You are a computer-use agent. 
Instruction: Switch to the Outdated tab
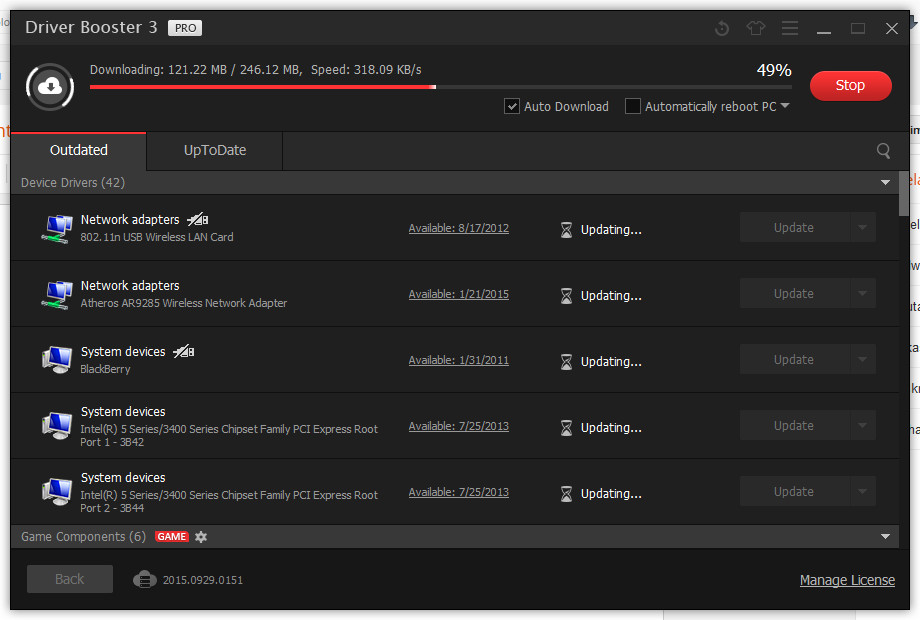pyautogui.click(x=79, y=151)
